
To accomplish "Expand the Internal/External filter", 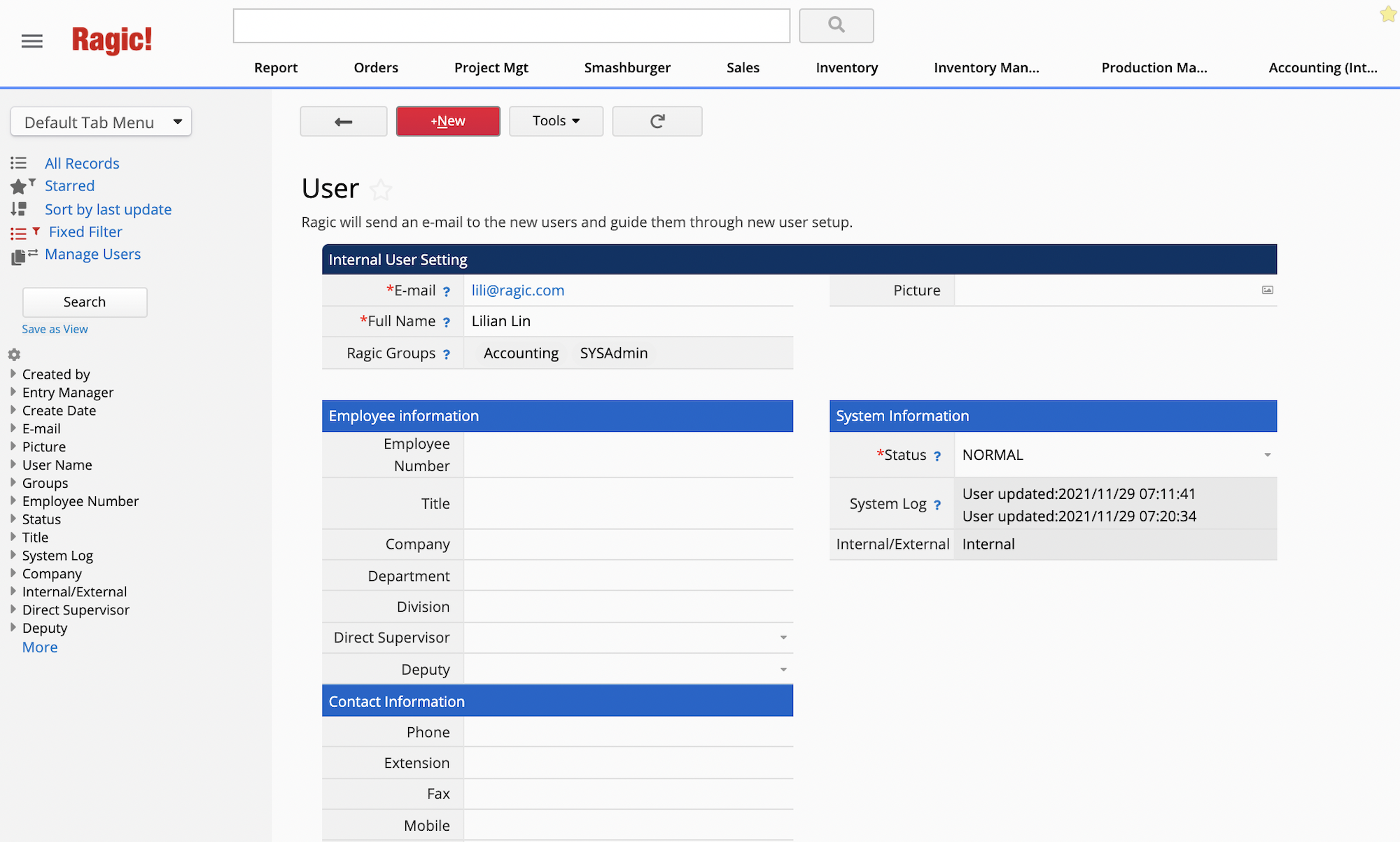I will pyautogui.click(x=13, y=591).
